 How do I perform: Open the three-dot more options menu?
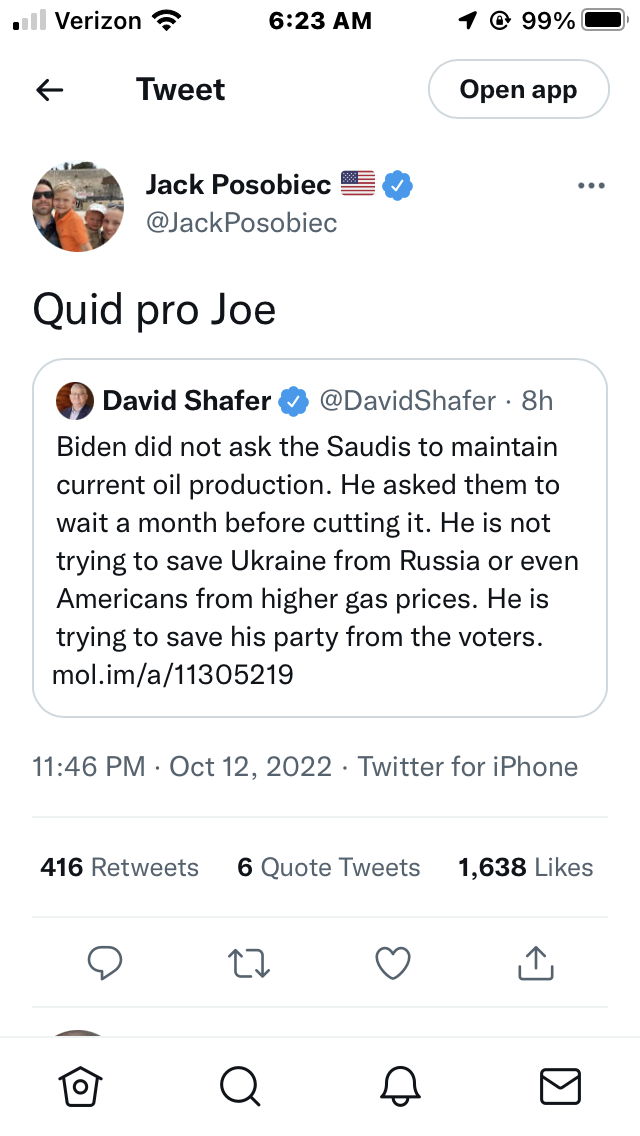(592, 186)
